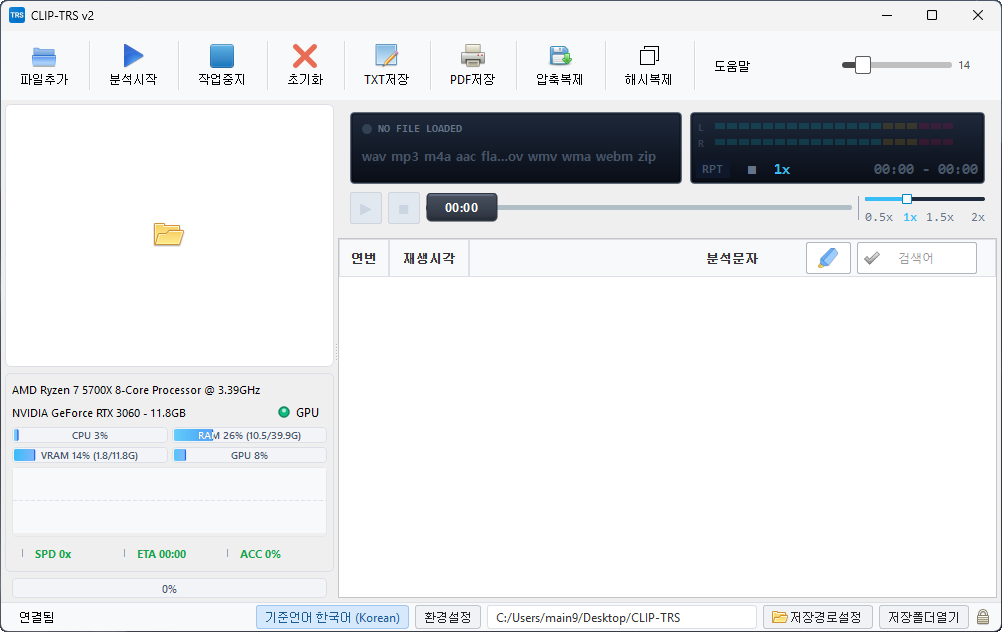Viewport: 1002px width, 632px height.
Task: Click the checkmark icon beside 검색어
Action: (x=872, y=258)
